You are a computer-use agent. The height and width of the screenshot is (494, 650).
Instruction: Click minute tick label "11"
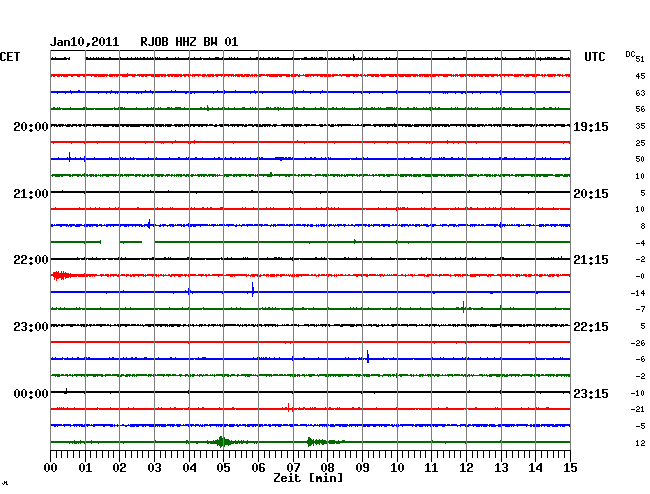click(x=431, y=468)
